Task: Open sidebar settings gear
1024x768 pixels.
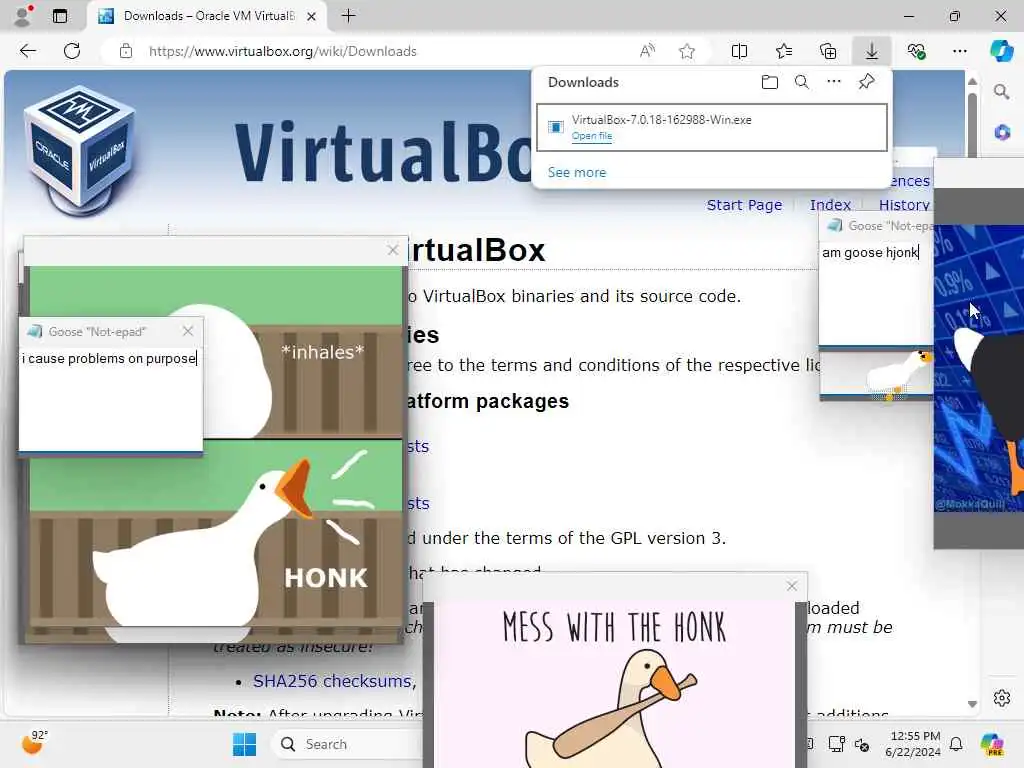Action: click(1002, 698)
